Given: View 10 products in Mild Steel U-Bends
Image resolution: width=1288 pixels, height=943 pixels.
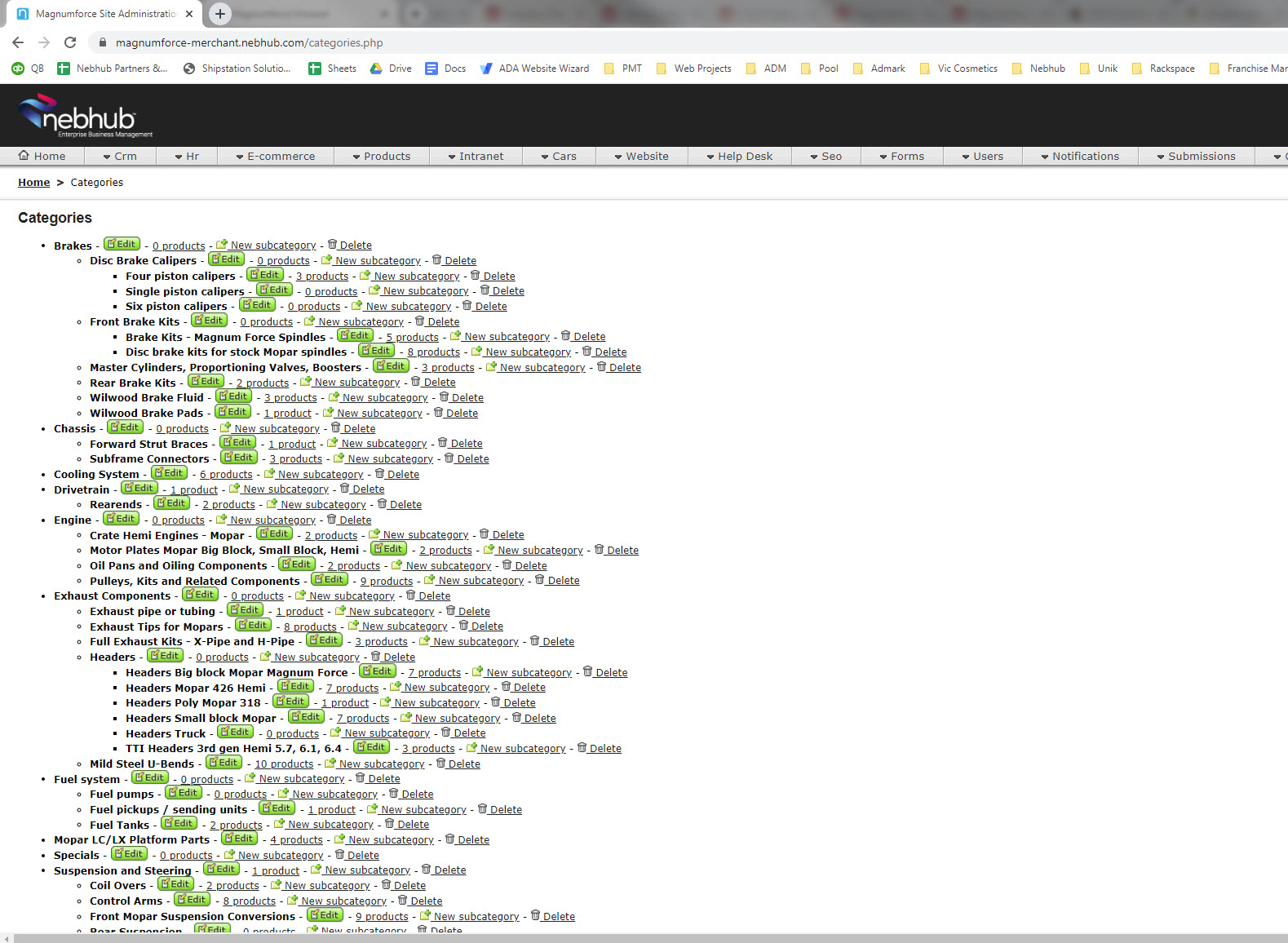Looking at the screenshot, I should [x=284, y=764].
